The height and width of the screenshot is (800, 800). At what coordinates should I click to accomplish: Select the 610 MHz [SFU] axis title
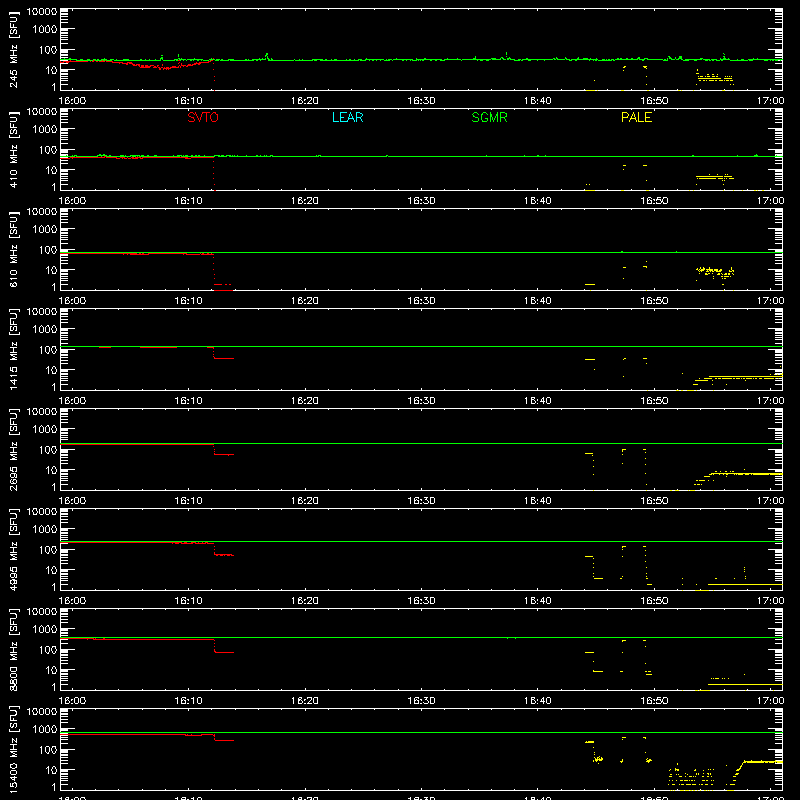[x=14, y=249]
